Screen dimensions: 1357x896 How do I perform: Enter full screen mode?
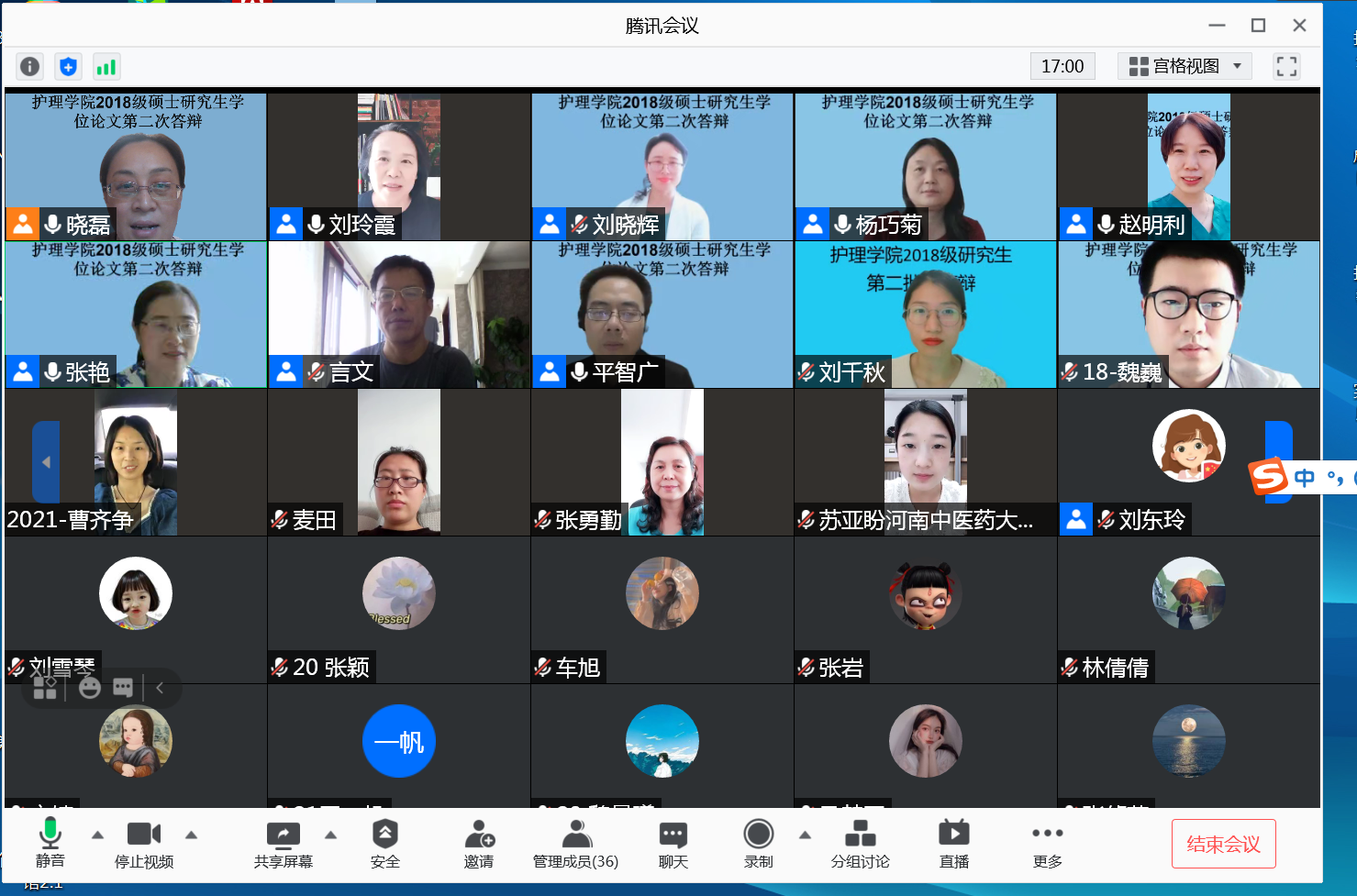pyautogui.click(x=1286, y=66)
